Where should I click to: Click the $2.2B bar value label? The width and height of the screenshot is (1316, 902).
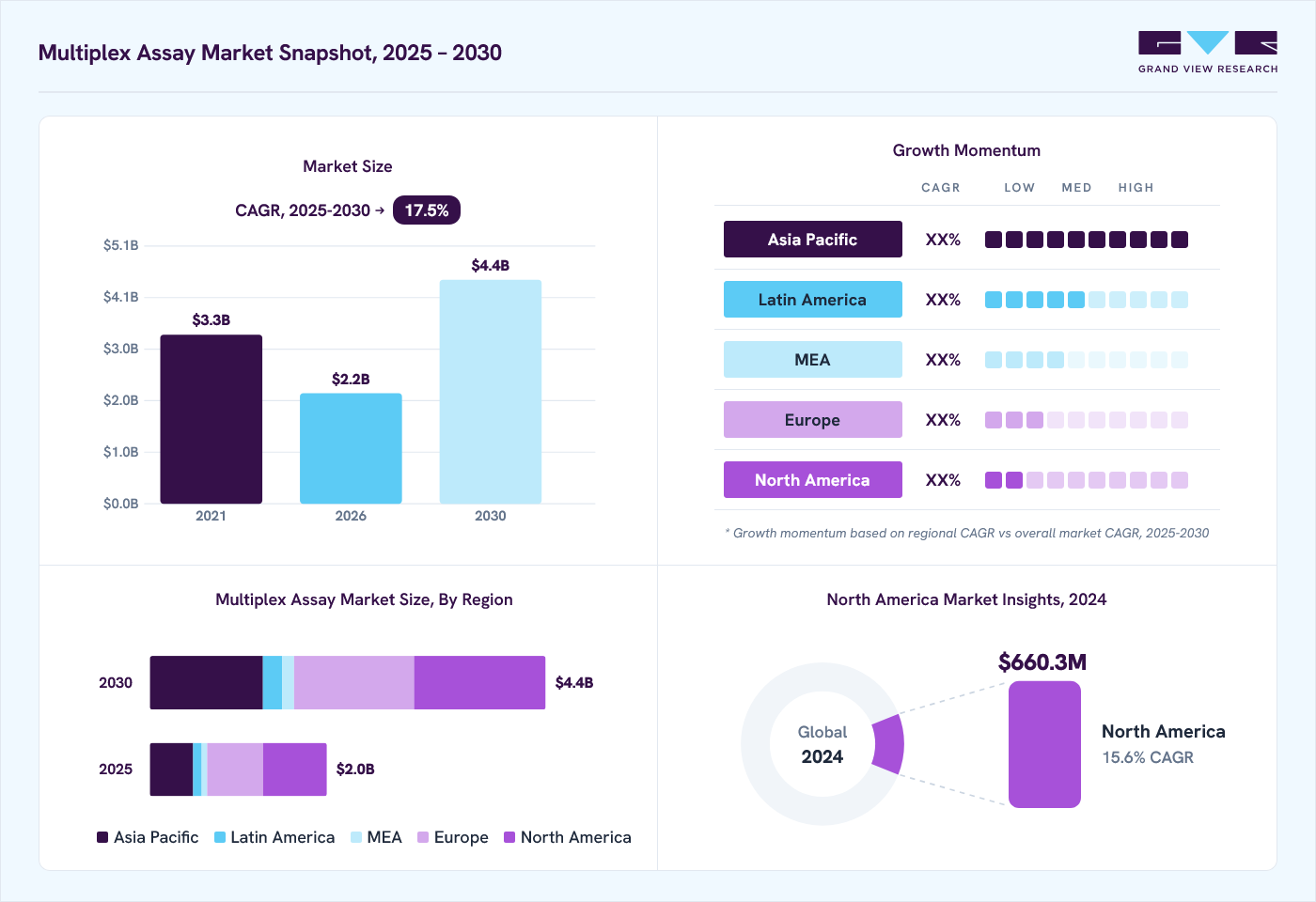[x=351, y=380]
